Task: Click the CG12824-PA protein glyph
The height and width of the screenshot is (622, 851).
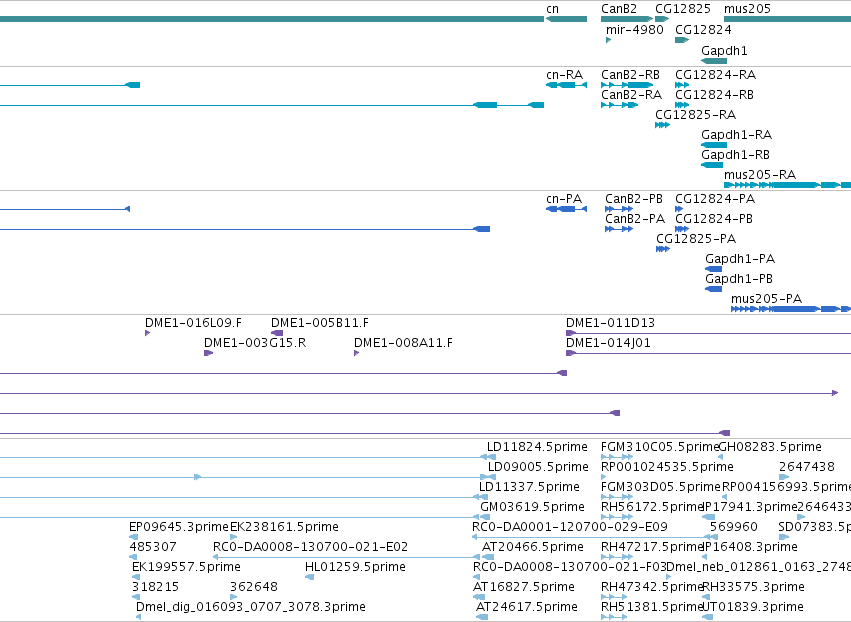Action: (x=679, y=209)
